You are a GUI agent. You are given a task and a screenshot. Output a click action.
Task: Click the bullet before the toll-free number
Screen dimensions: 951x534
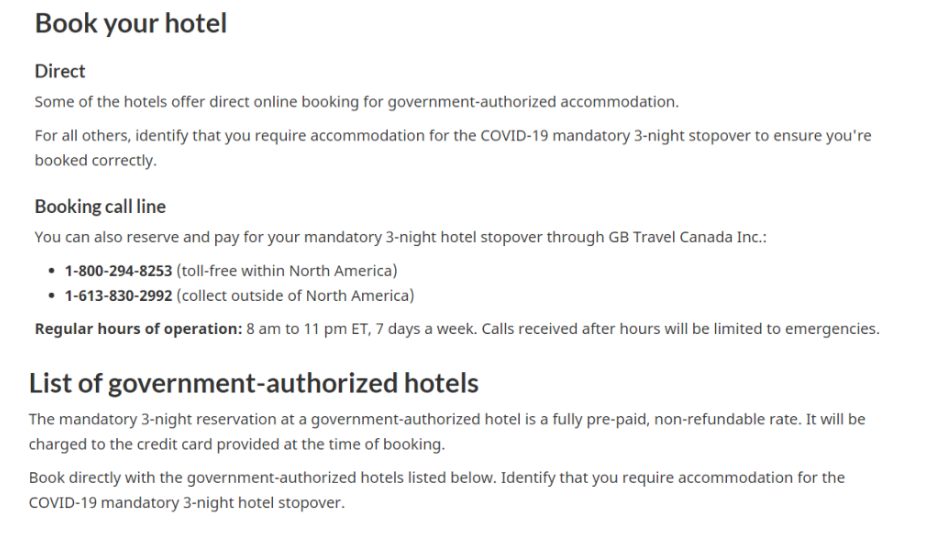(52, 271)
